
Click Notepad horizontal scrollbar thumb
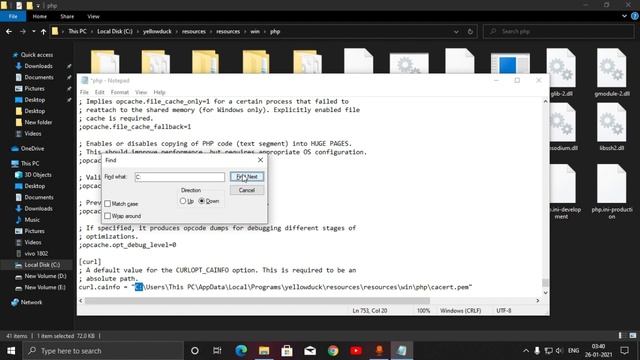[257, 300]
